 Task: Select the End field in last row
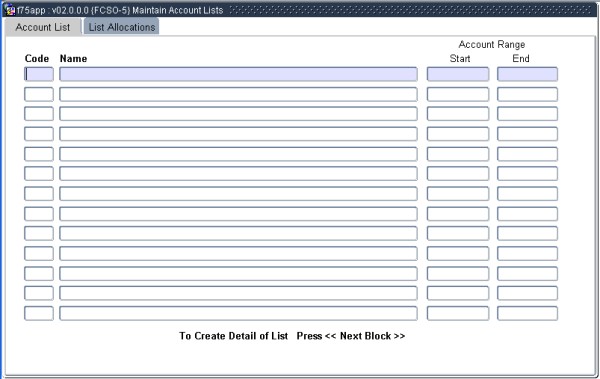pyautogui.click(x=527, y=313)
